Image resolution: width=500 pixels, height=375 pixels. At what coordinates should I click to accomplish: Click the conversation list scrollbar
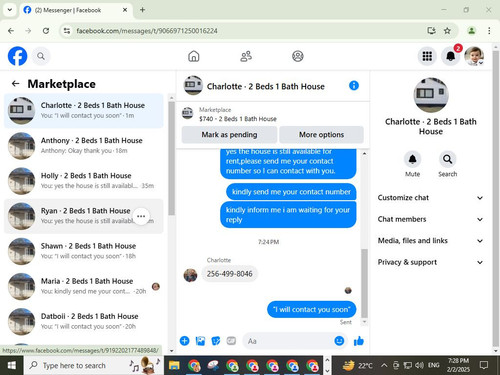pos(171,158)
